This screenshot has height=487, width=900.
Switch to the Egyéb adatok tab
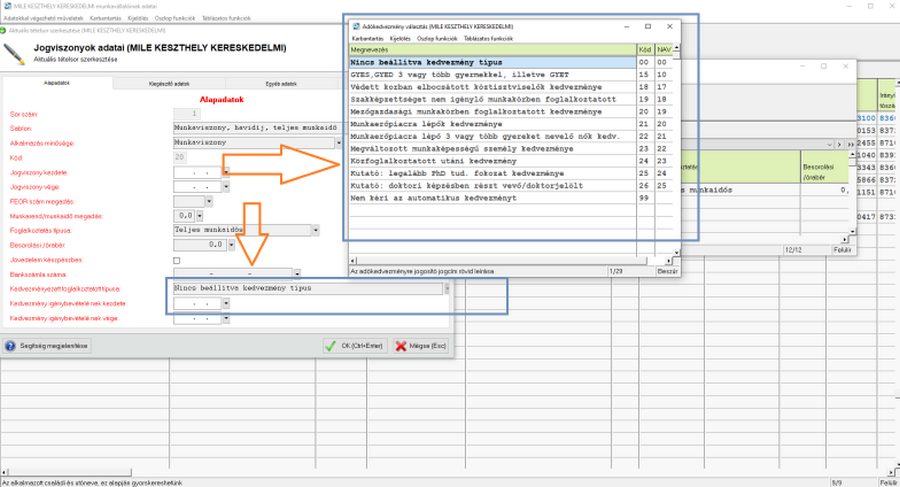click(280, 85)
